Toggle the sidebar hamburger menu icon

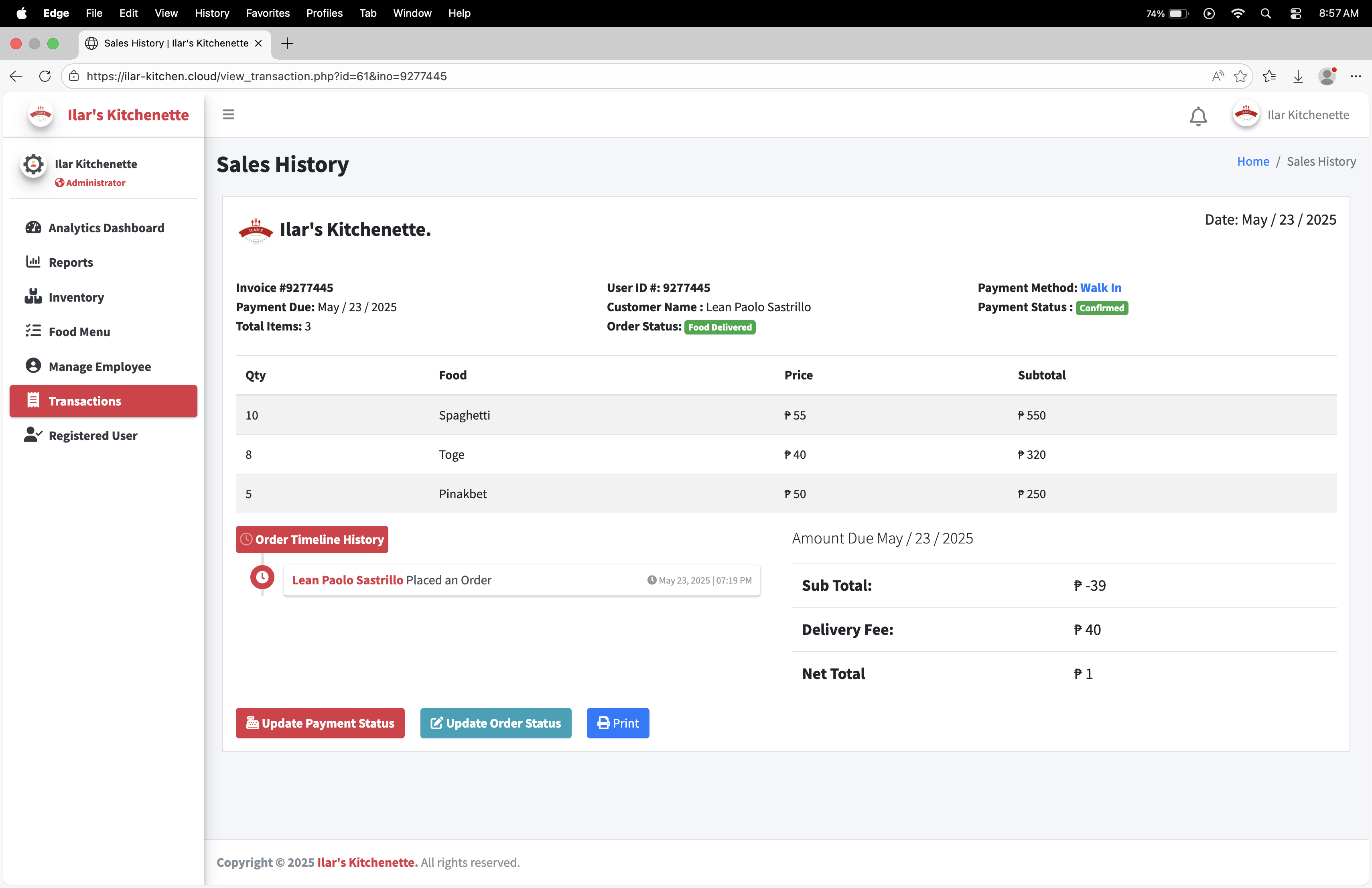(228, 115)
